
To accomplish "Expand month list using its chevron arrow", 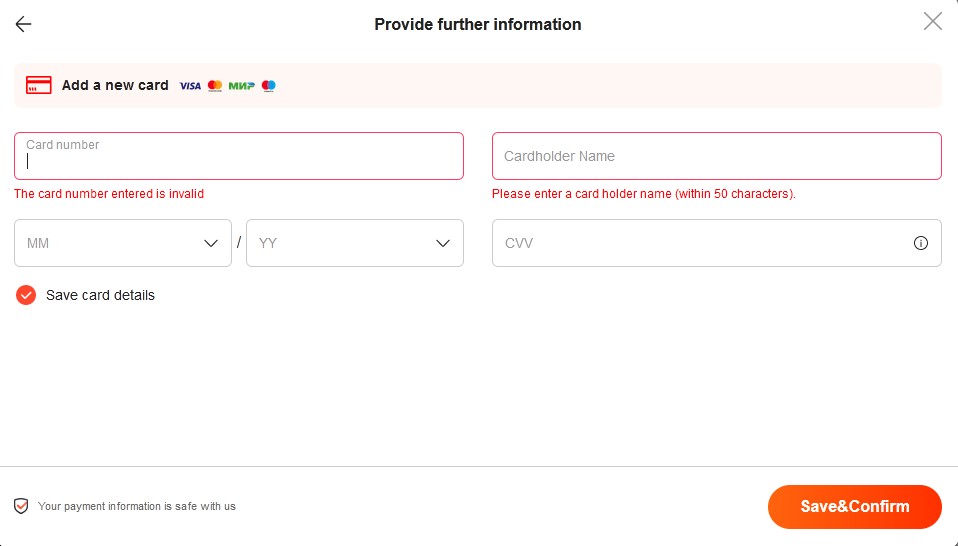I will [211, 243].
